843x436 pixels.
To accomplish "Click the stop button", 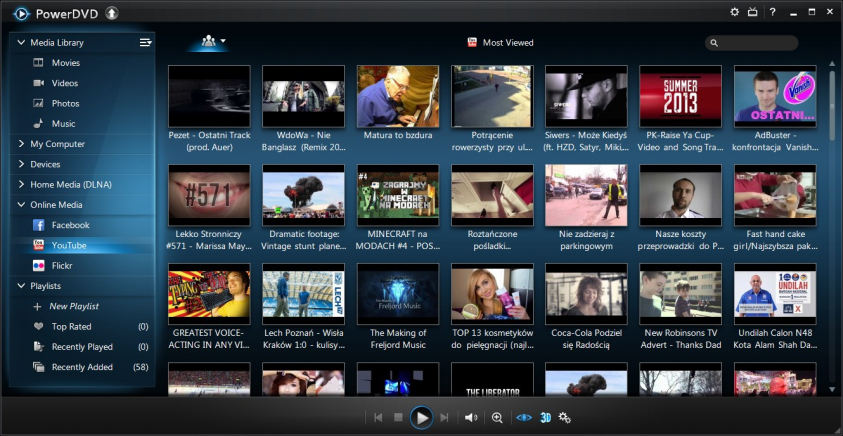I will (x=398, y=417).
